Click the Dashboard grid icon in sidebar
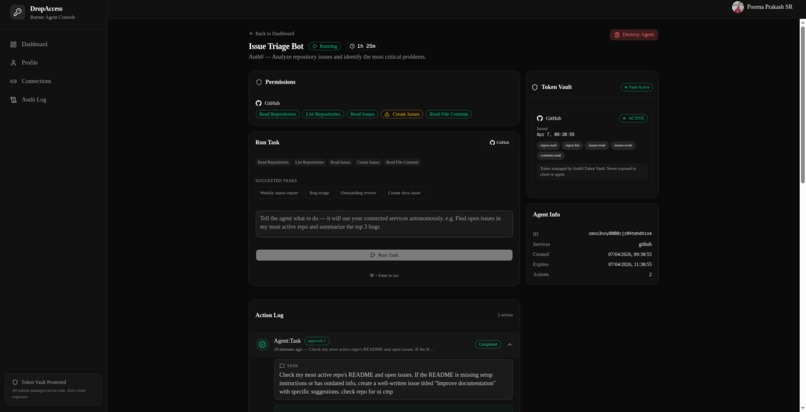806x412 pixels. tap(13, 45)
